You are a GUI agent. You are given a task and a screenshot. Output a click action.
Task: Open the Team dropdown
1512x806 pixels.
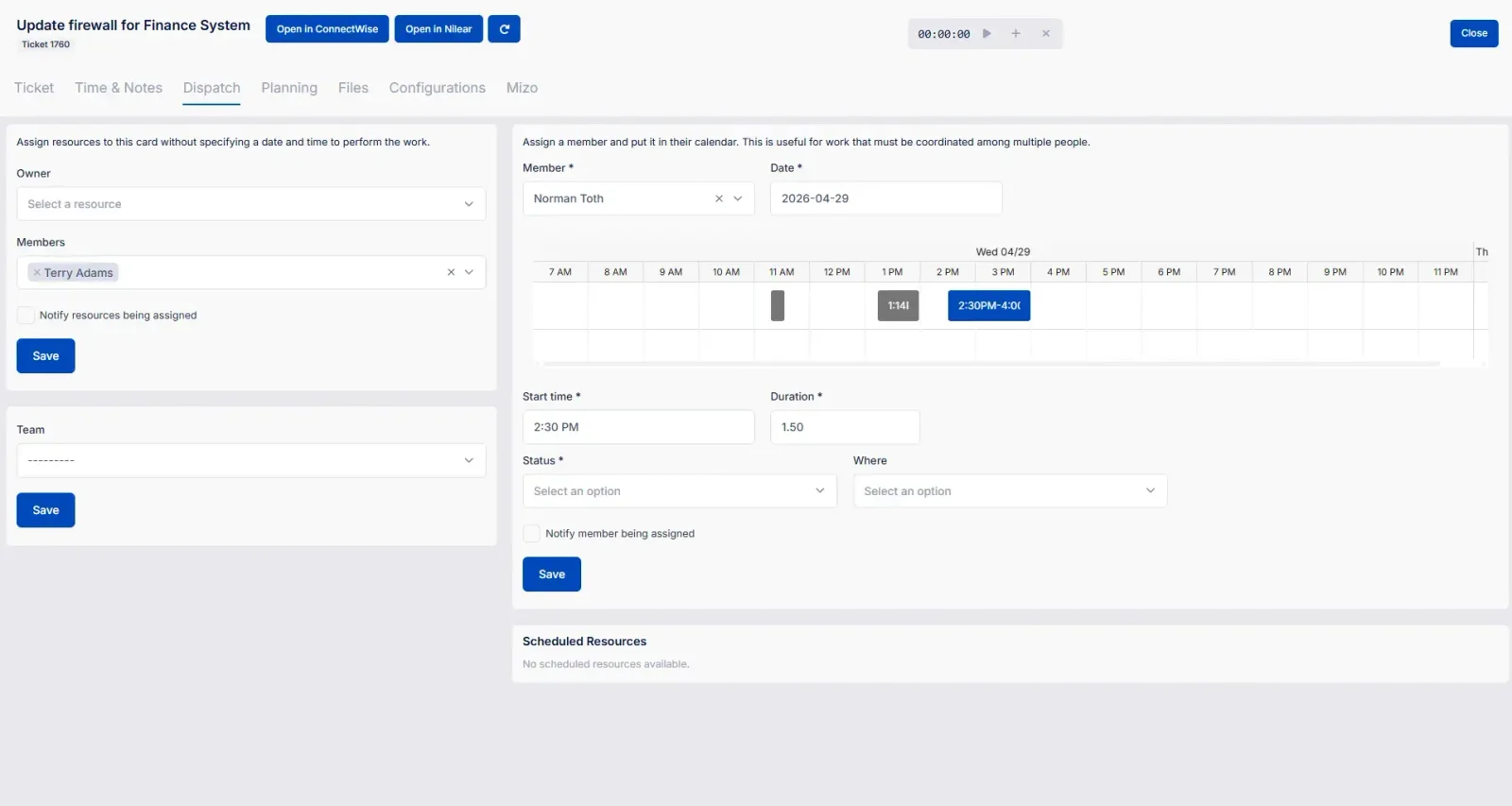pos(251,461)
